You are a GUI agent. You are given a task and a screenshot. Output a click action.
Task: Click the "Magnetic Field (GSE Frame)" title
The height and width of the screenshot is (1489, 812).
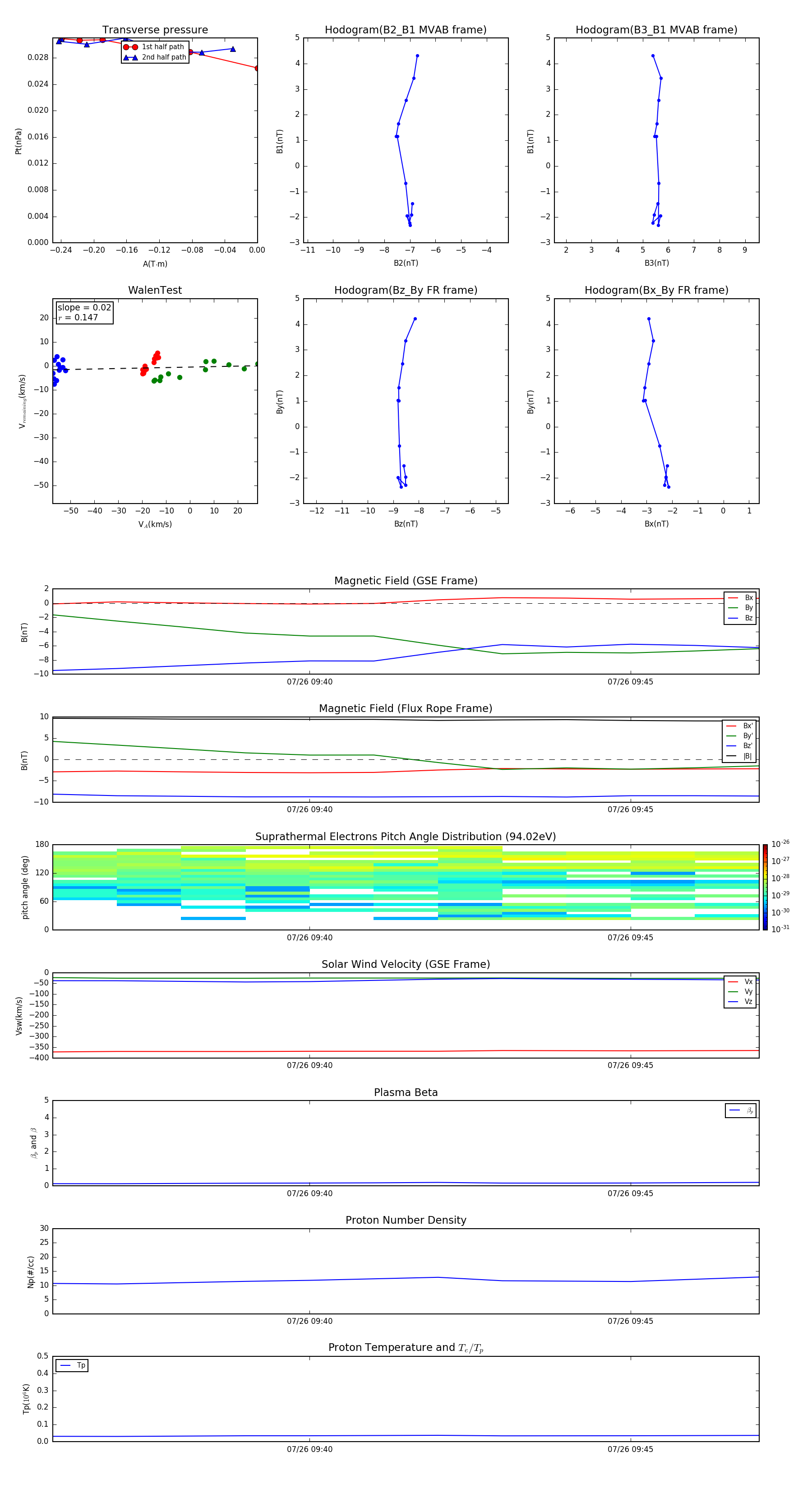tap(406, 581)
